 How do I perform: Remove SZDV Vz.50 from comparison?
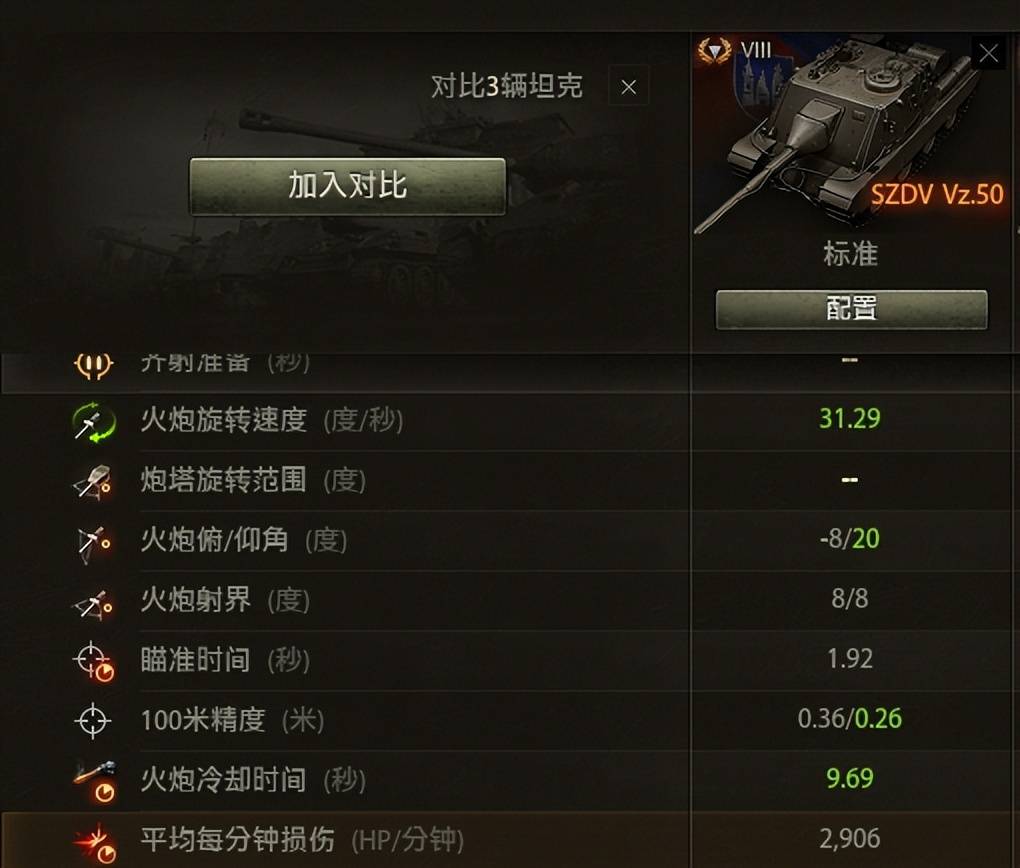click(989, 53)
